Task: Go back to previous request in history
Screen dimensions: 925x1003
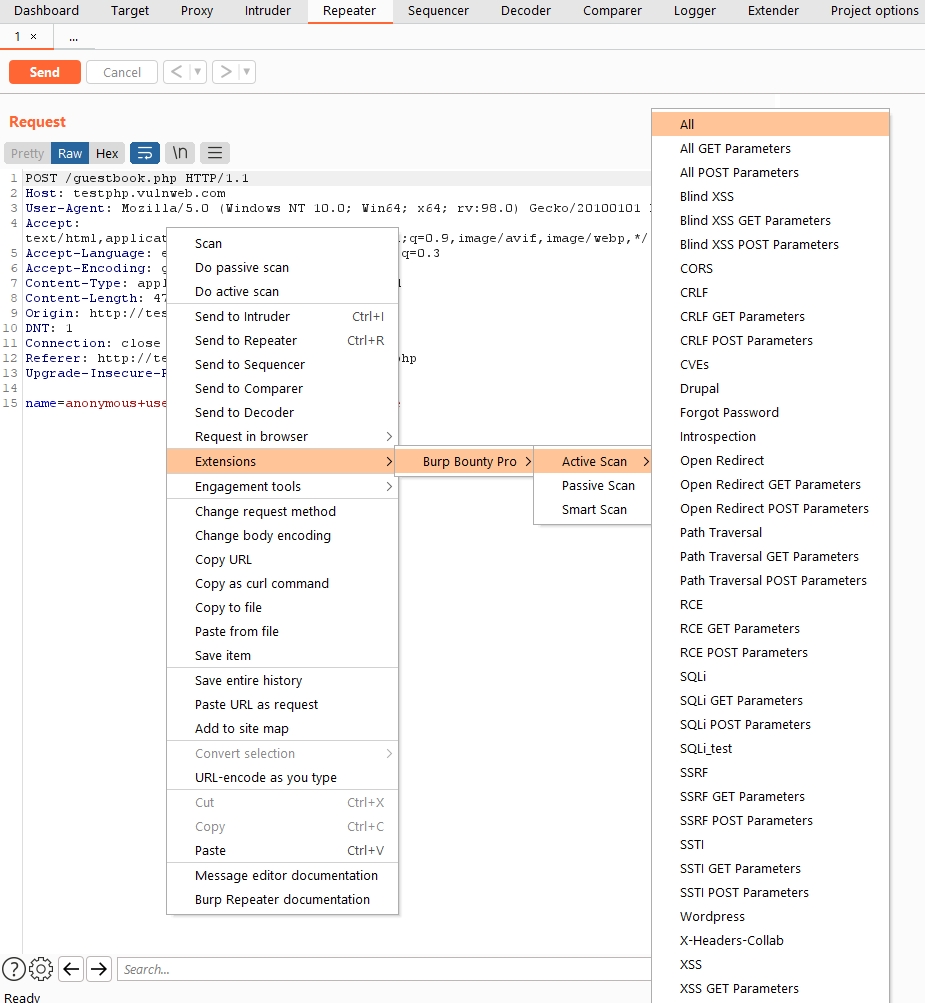Action: coord(176,72)
